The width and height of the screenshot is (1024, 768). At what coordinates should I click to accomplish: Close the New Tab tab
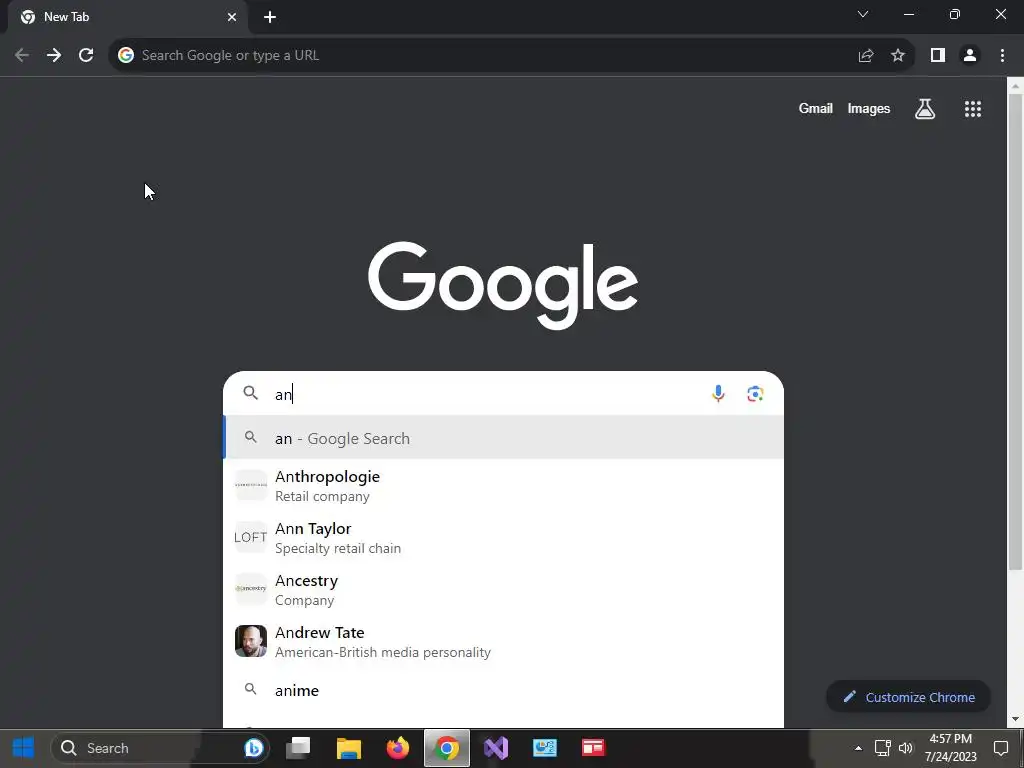232,17
